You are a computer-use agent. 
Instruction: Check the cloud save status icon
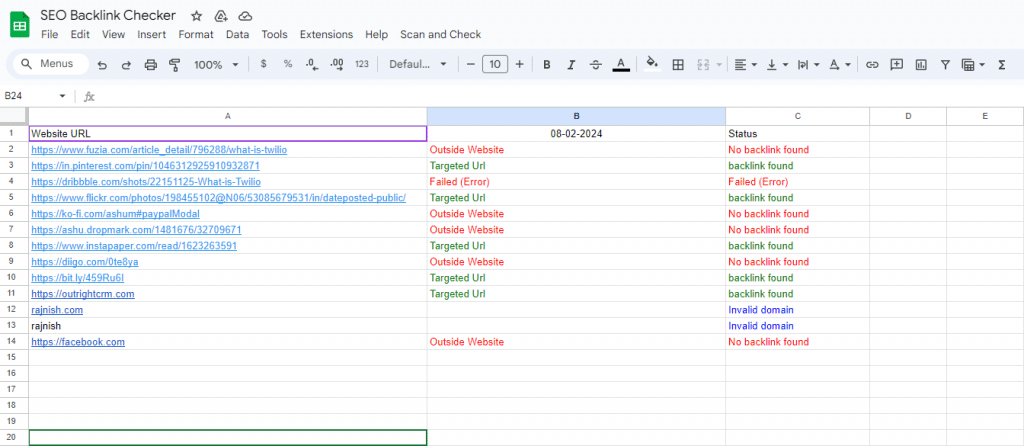tap(245, 16)
